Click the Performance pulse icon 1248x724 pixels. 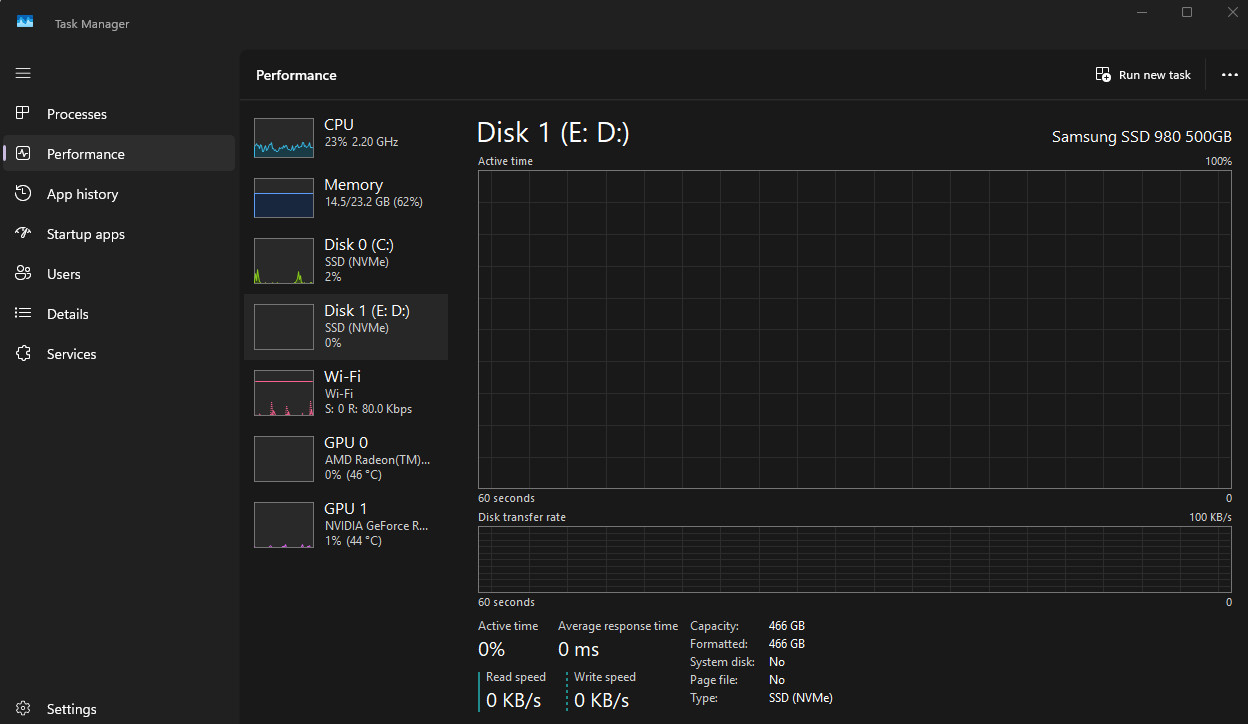click(x=23, y=153)
